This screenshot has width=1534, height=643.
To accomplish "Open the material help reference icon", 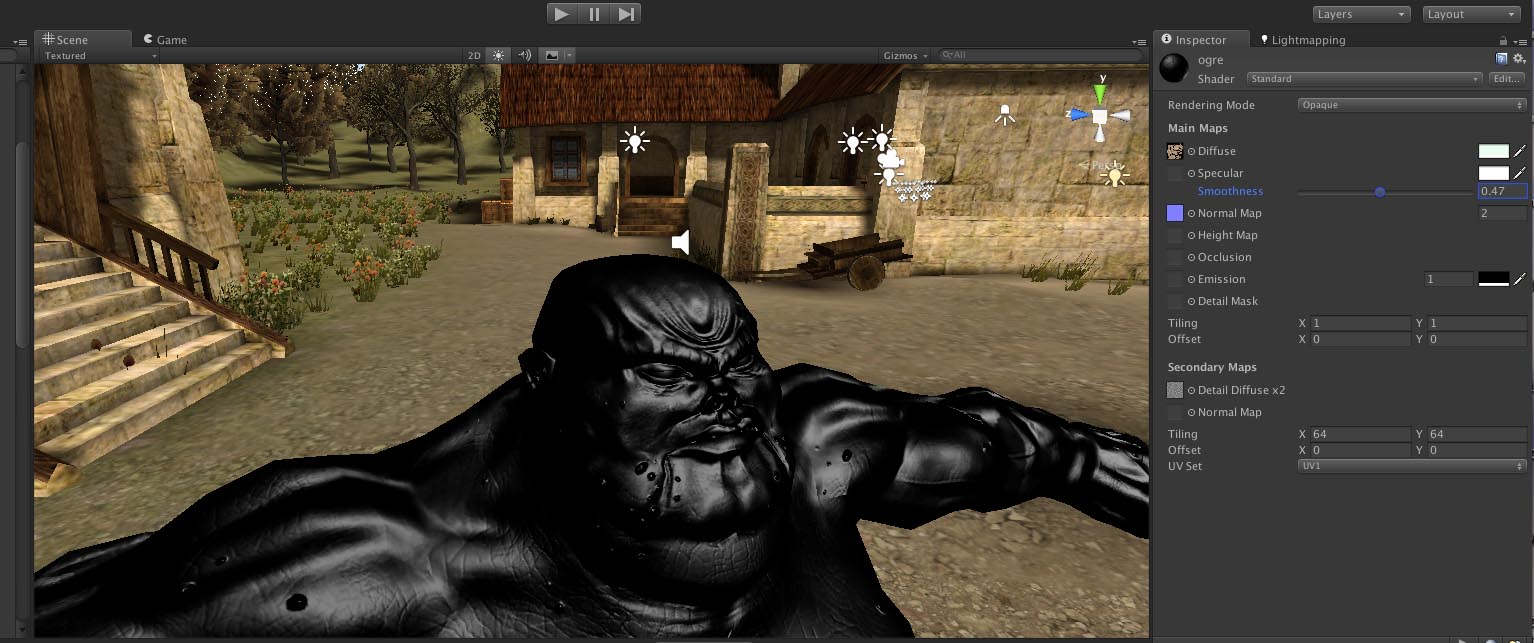I will point(1501,58).
